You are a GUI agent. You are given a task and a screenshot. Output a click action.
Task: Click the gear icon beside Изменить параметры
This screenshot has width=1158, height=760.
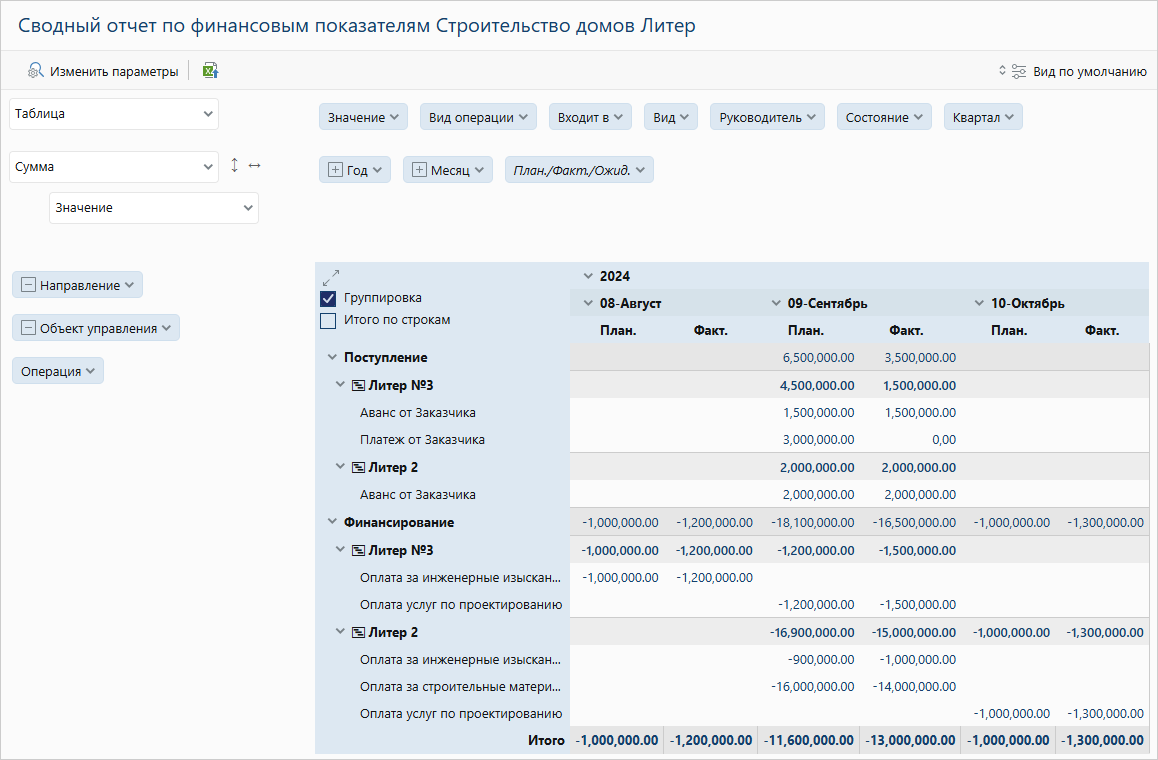pos(36,71)
